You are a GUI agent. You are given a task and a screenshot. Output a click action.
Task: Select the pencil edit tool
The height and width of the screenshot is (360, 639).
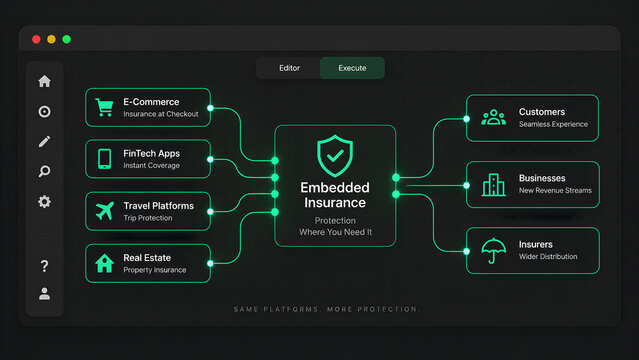[44, 141]
